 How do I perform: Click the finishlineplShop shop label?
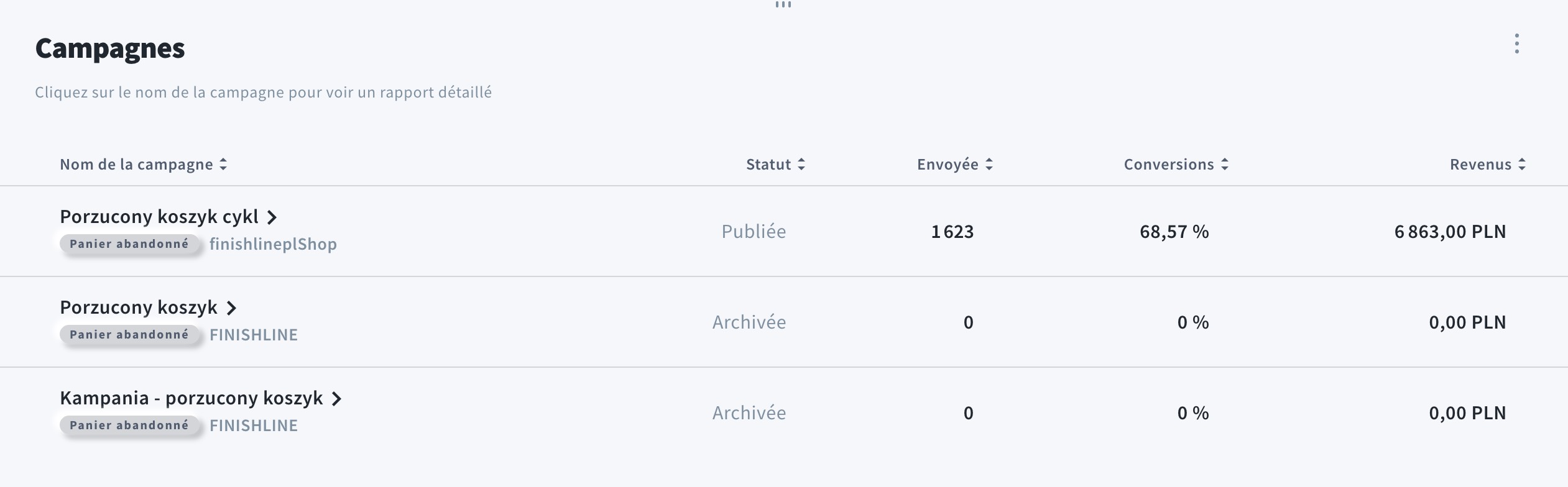[x=273, y=244]
